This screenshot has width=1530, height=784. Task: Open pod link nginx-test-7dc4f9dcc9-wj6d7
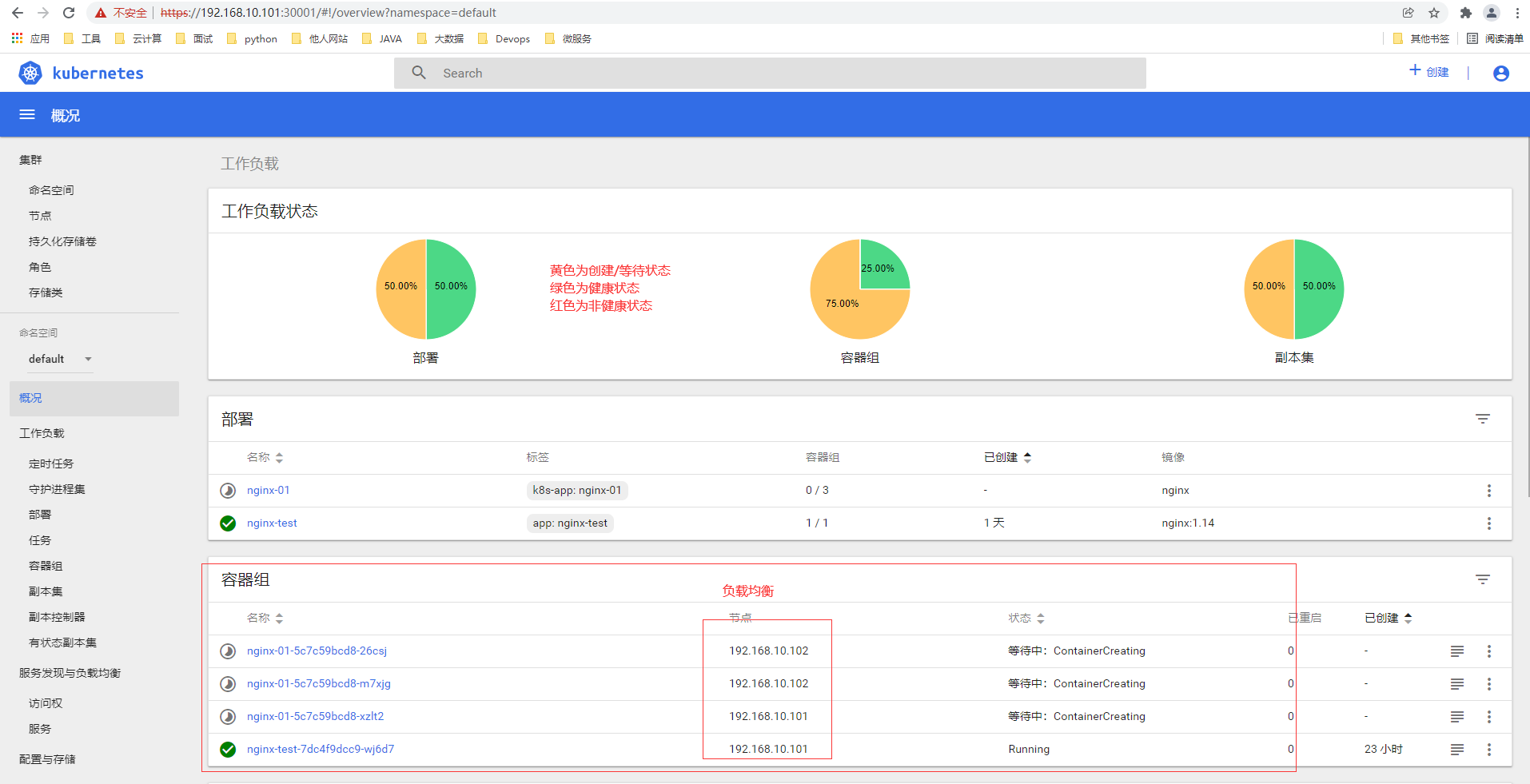point(321,749)
